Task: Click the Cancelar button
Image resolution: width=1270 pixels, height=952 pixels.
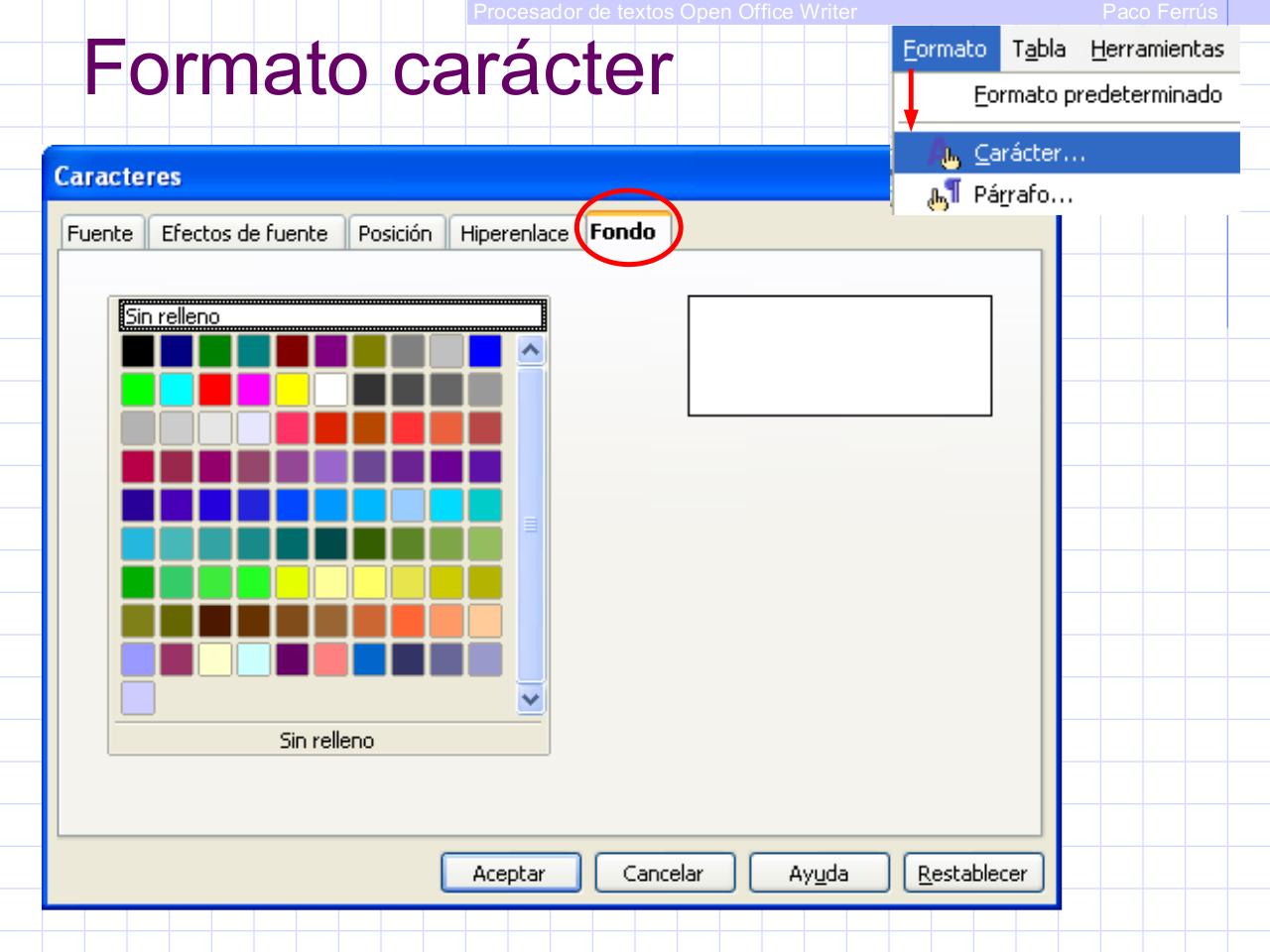Action: [665, 874]
